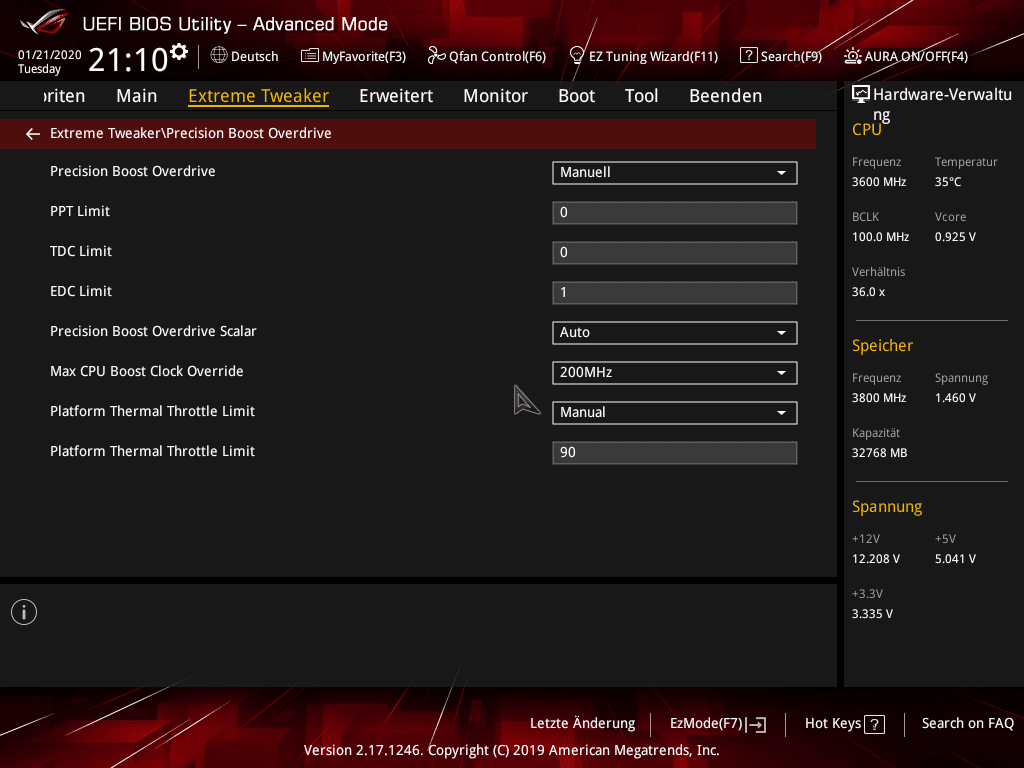Click Search on FAQ

(968, 724)
